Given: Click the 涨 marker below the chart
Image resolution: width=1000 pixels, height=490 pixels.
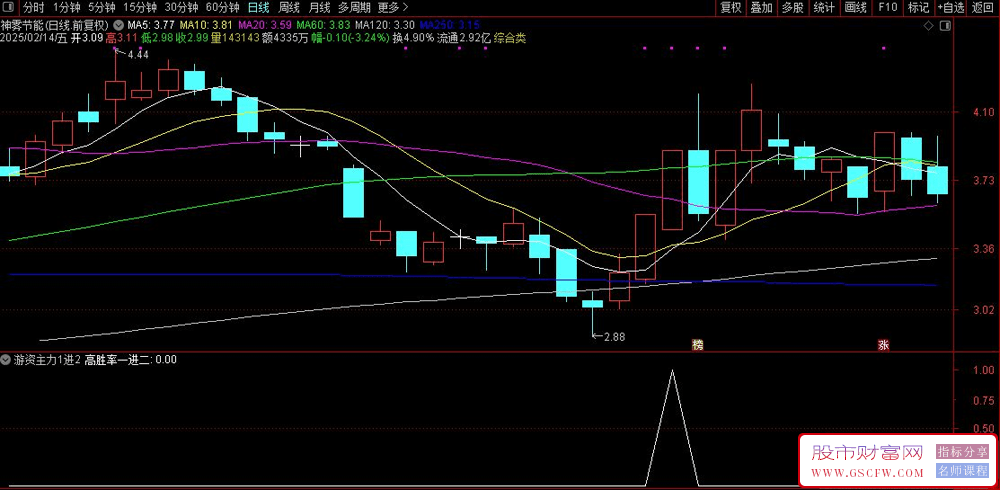Looking at the screenshot, I should coord(884,345).
